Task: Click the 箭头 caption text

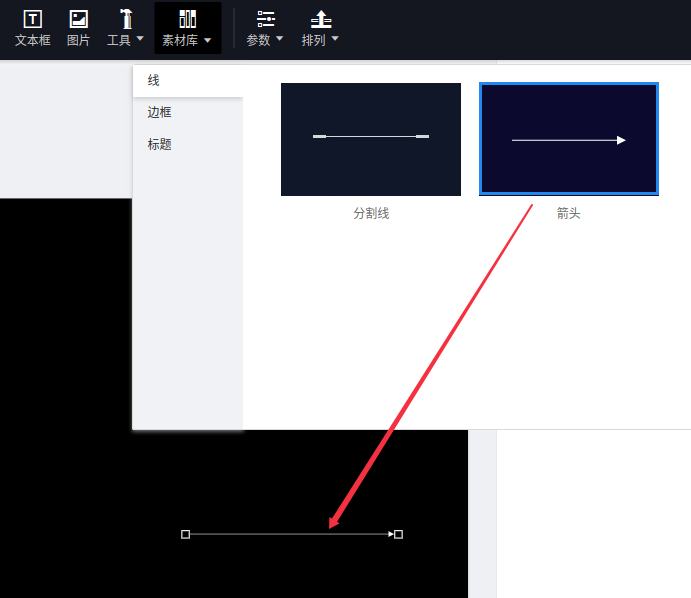Action: (568, 214)
